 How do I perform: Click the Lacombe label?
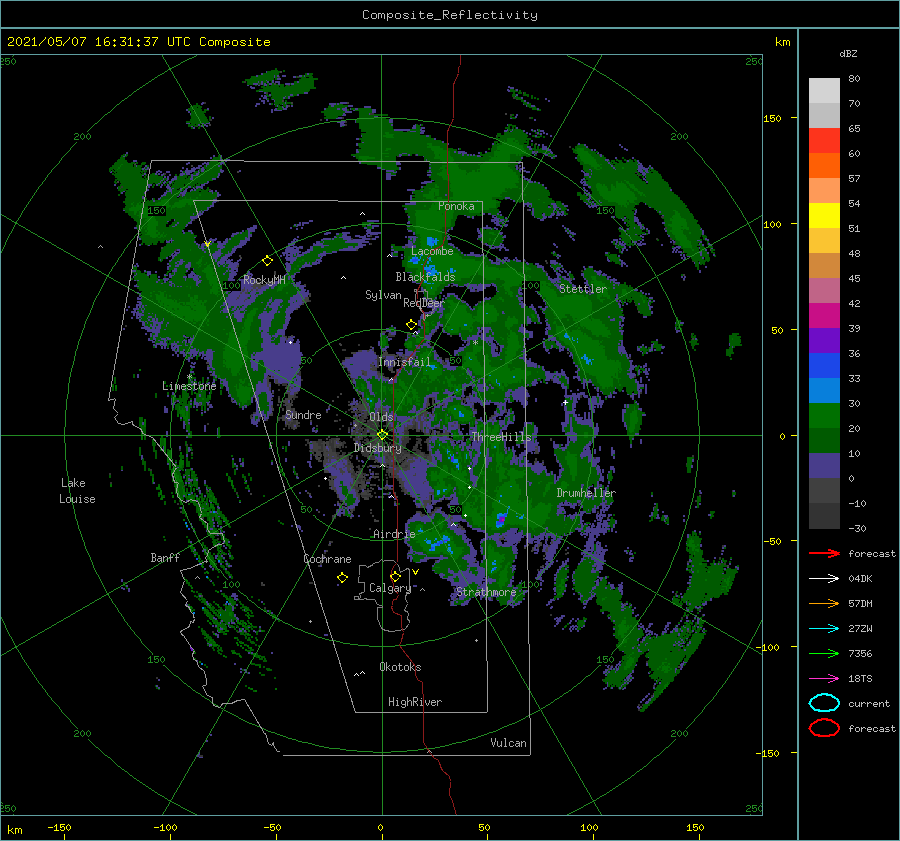point(432,251)
